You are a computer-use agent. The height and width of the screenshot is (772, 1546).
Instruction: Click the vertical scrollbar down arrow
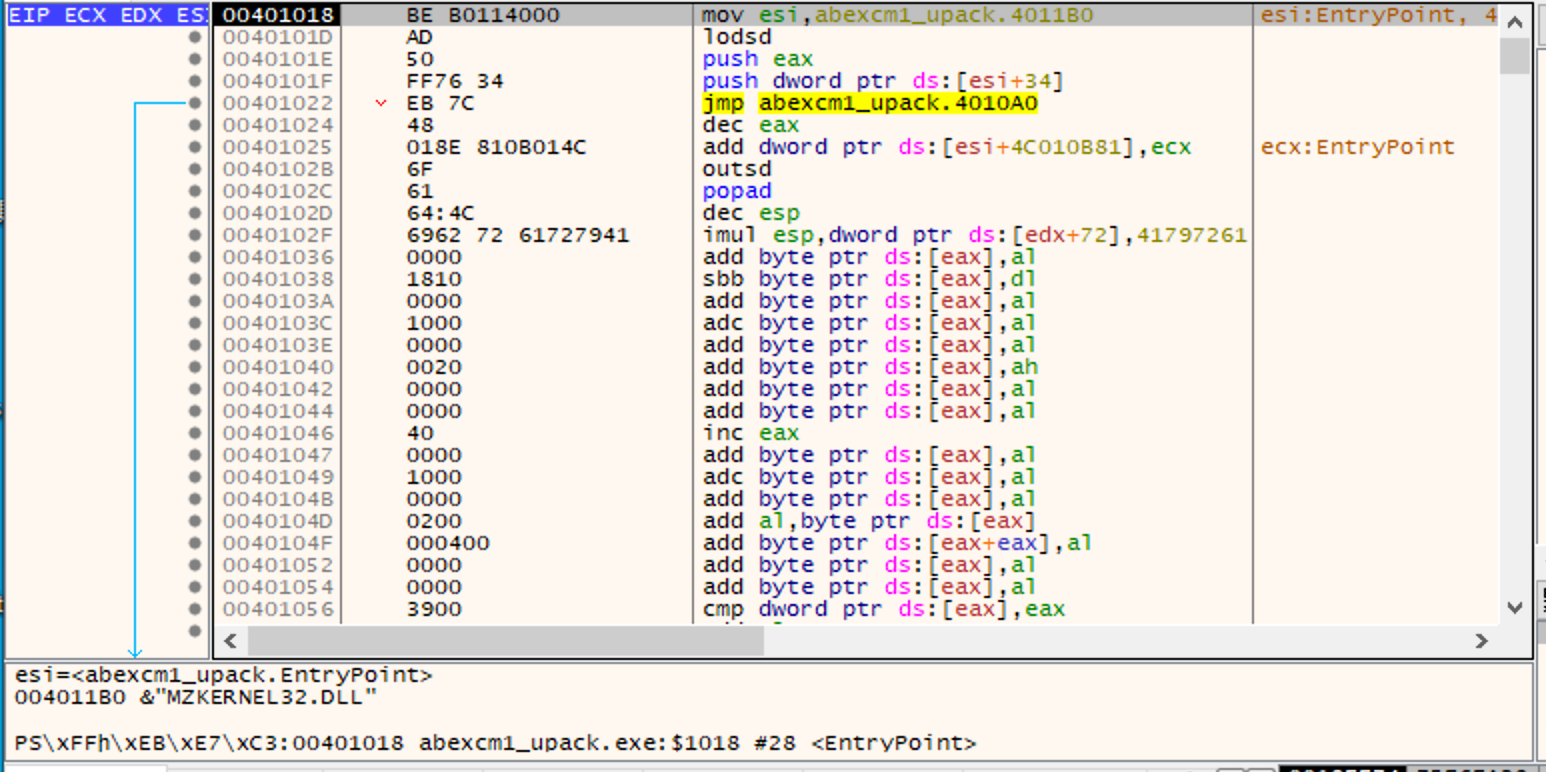(x=1515, y=607)
